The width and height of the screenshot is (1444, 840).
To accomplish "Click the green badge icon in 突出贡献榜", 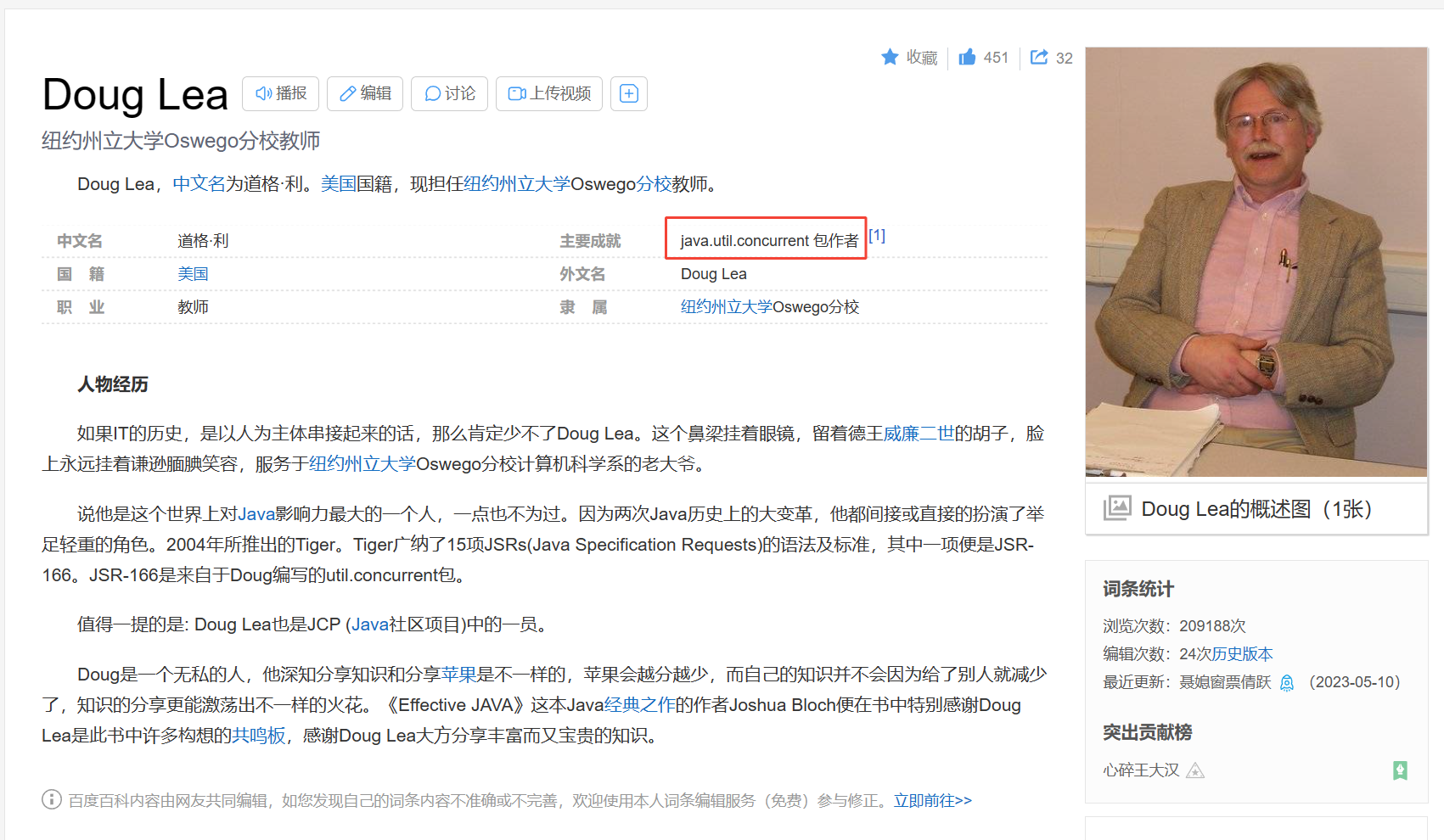I will 1401,770.
